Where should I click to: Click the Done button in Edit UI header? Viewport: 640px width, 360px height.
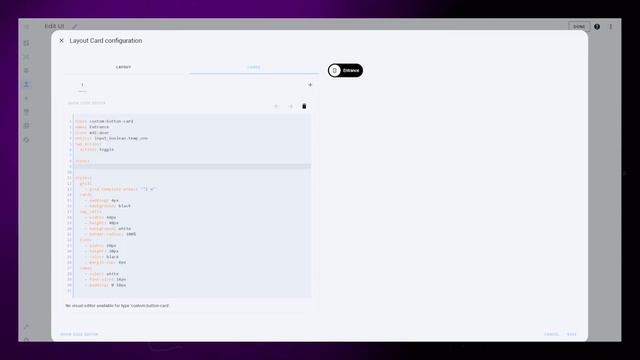coord(579,27)
